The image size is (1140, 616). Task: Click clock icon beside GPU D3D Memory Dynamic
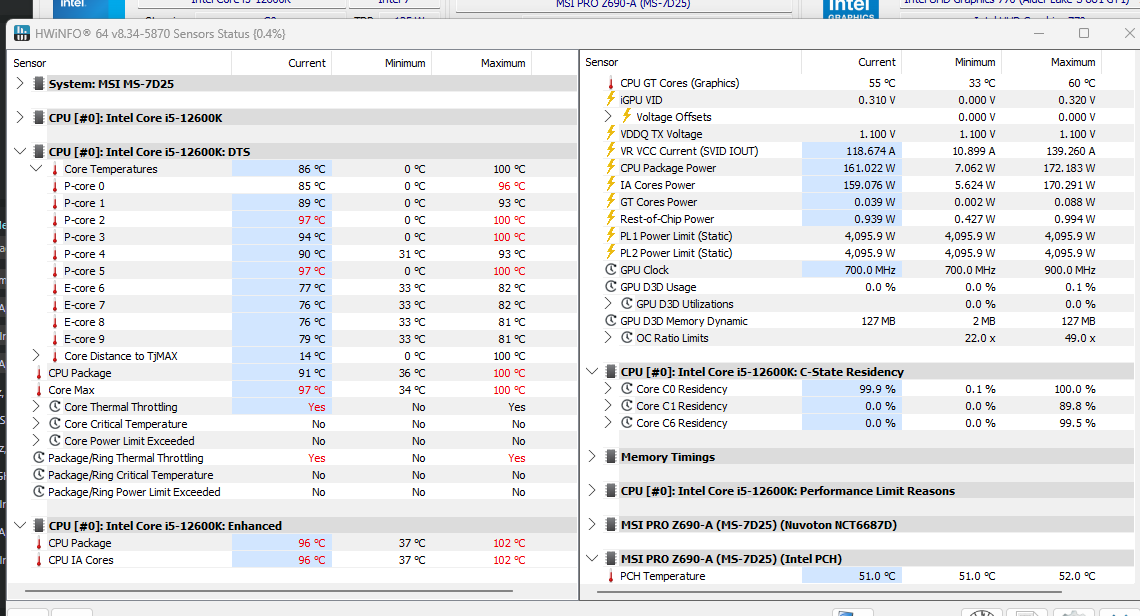tap(611, 321)
